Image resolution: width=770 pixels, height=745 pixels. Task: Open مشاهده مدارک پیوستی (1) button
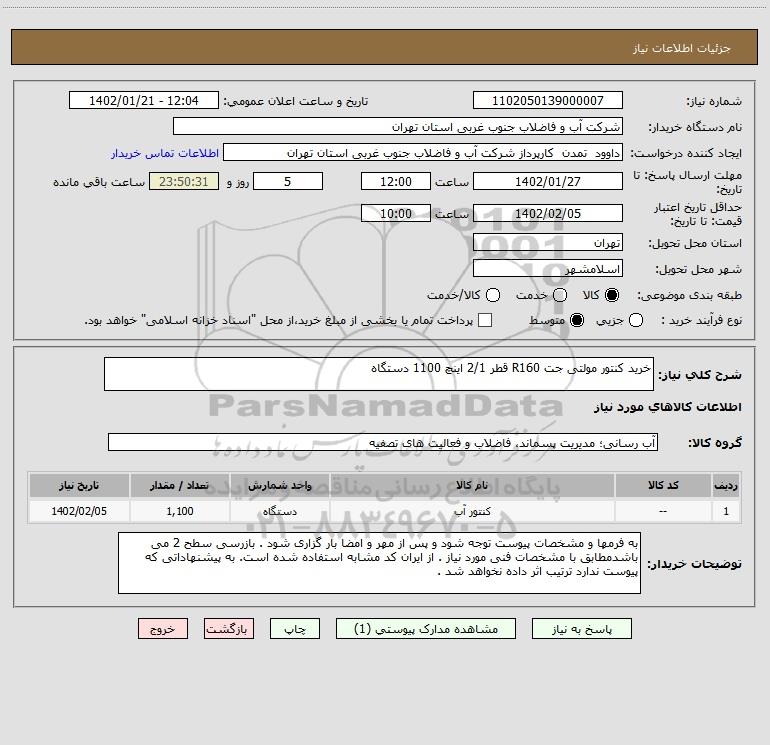(x=426, y=629)
